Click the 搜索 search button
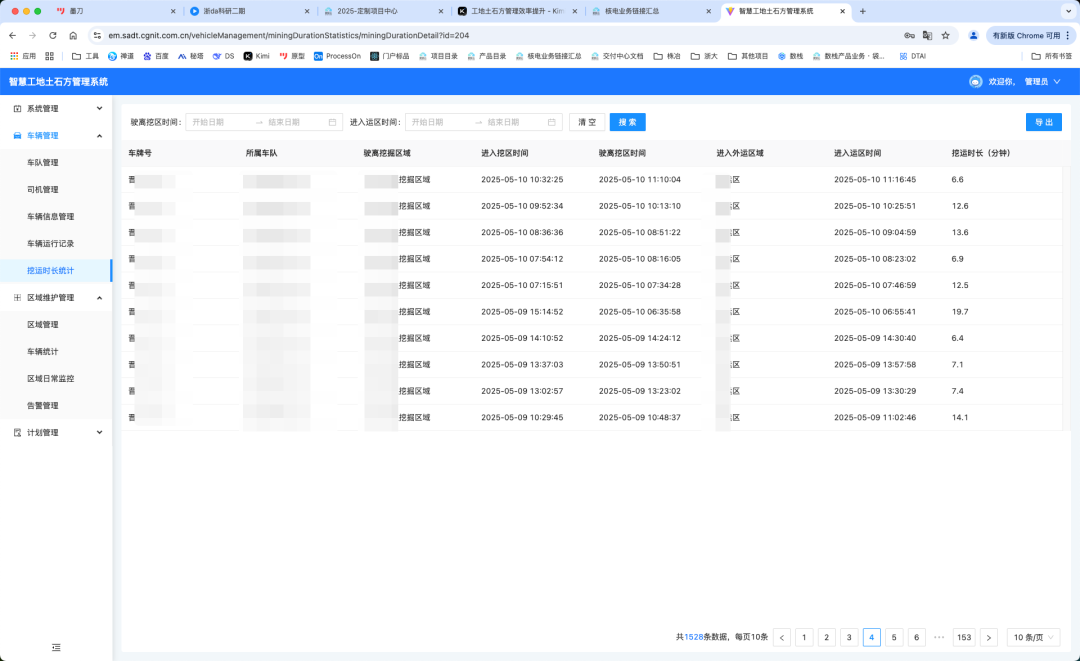Image resolution: width=1080 pixels, height=661 pixels. point(627,120)
